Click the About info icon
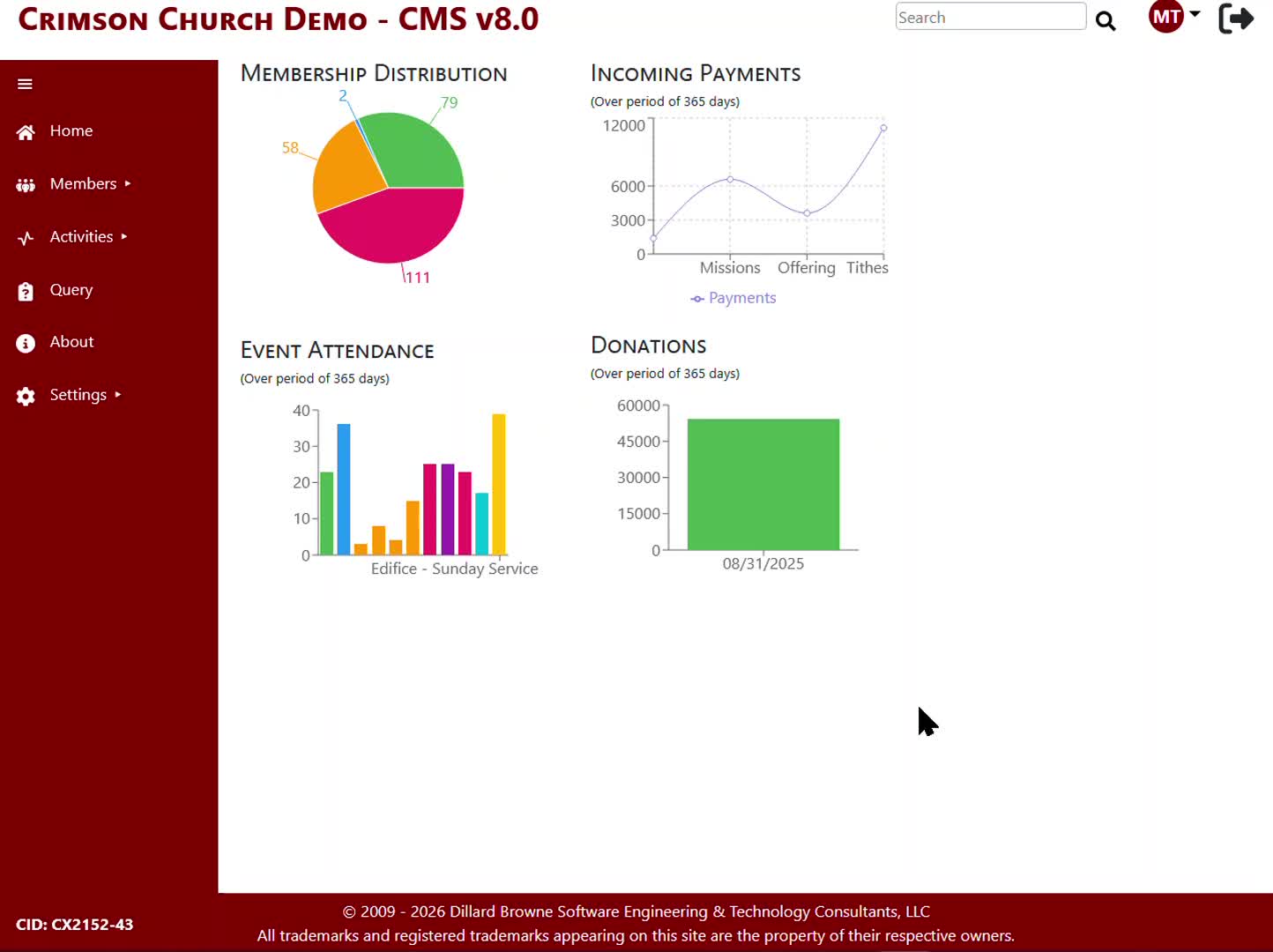 pos(26,343)
